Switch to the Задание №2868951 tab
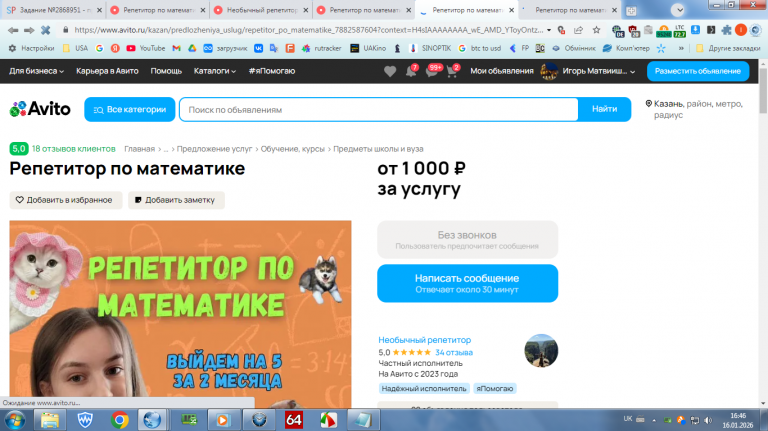The width and height of the screenshot is (768, 431). [x=52, y=10]
